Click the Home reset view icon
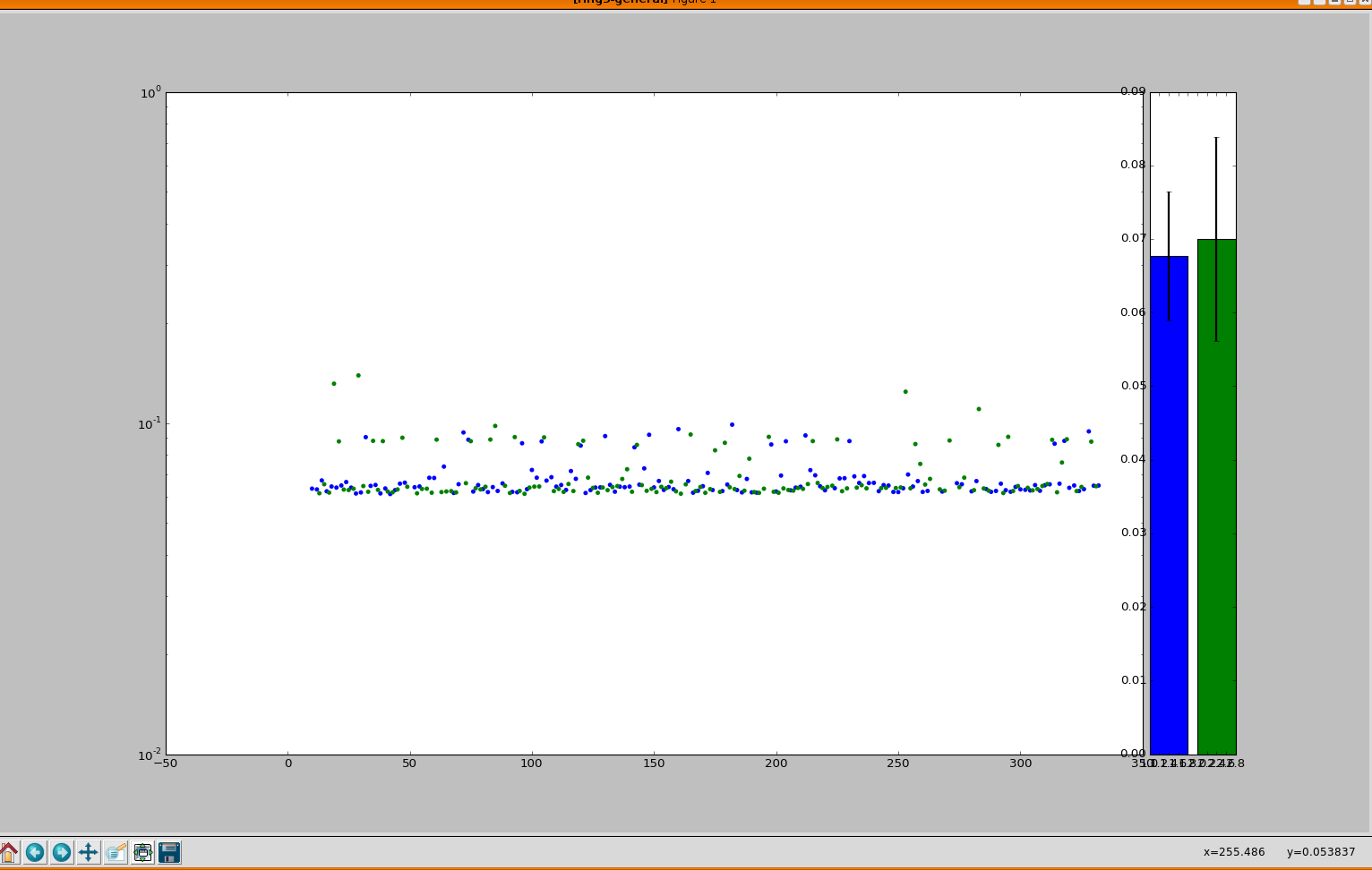Viewport: 1372px width, 870px height. [x=8, y=852]
